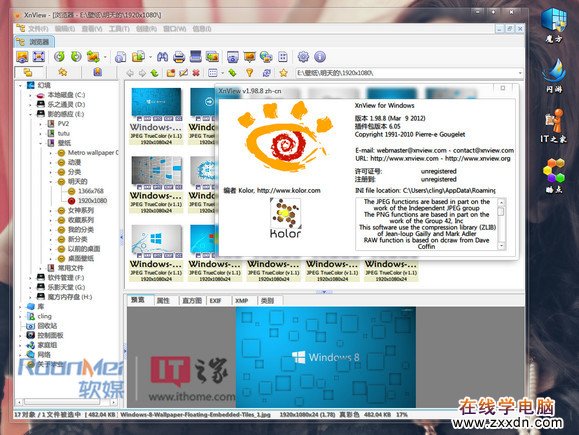Open the file properties info icon
579x435 pixels.
(120, 57)
